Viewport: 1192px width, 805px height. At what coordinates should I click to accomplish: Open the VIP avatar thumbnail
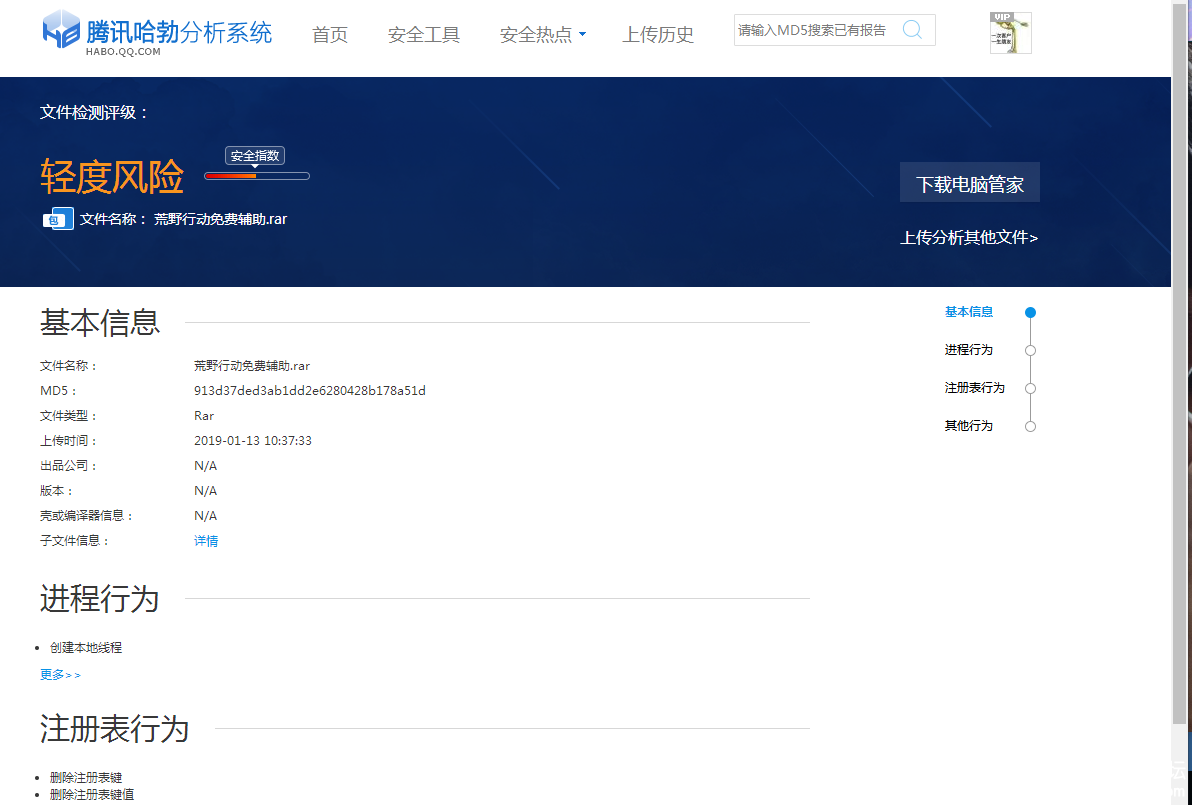pyautogui.click(x=1010, y=33)
